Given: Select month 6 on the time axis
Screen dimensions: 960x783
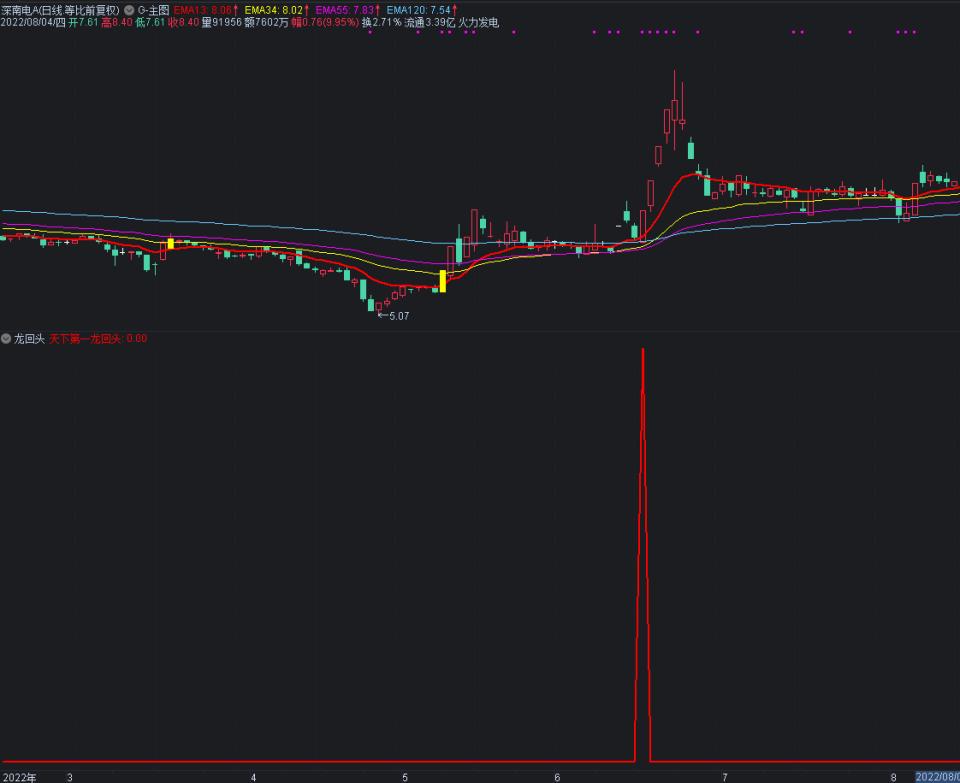Looking at the screenshot, I should click(557, 777).
